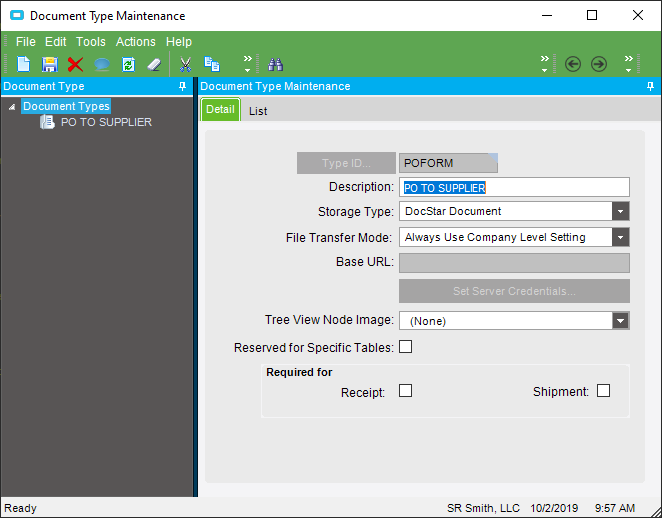Image resolution: width=662 pixels, height=518 pixels.
Task: Toggle Reserved for Specific Tables checkbox
Action: pos(406,347)
